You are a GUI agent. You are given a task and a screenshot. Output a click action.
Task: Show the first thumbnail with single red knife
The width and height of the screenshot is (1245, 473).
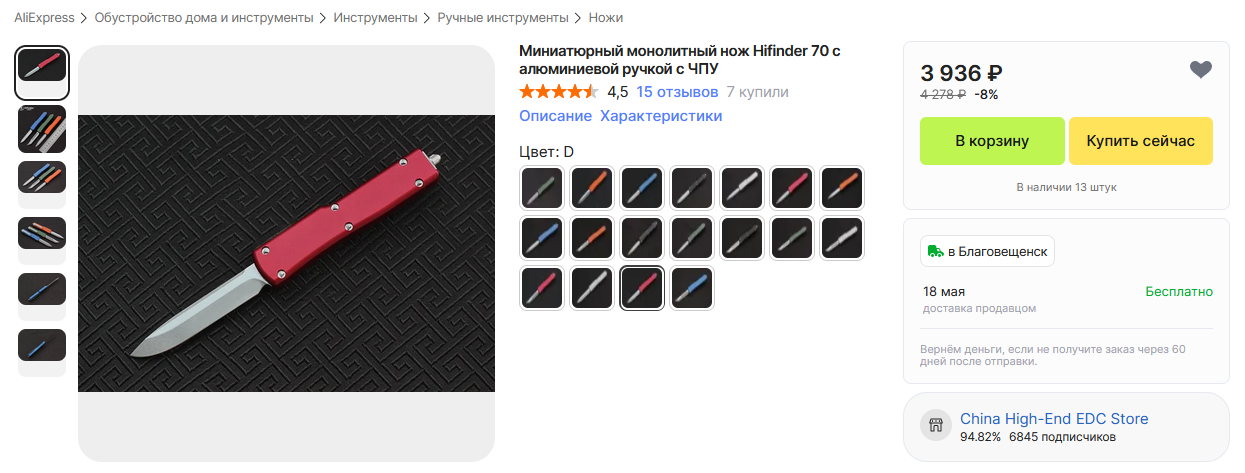42,73
